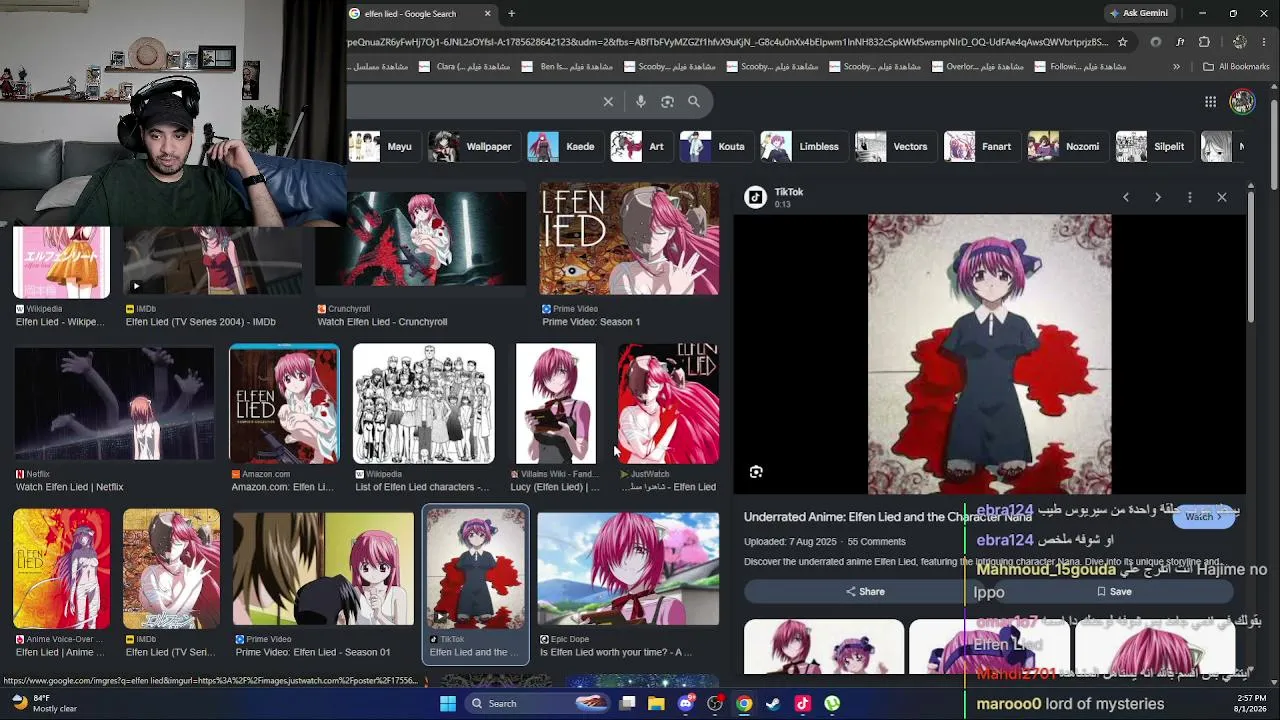
Task: Open more options in image preview panel
Action: (1190, 197)
